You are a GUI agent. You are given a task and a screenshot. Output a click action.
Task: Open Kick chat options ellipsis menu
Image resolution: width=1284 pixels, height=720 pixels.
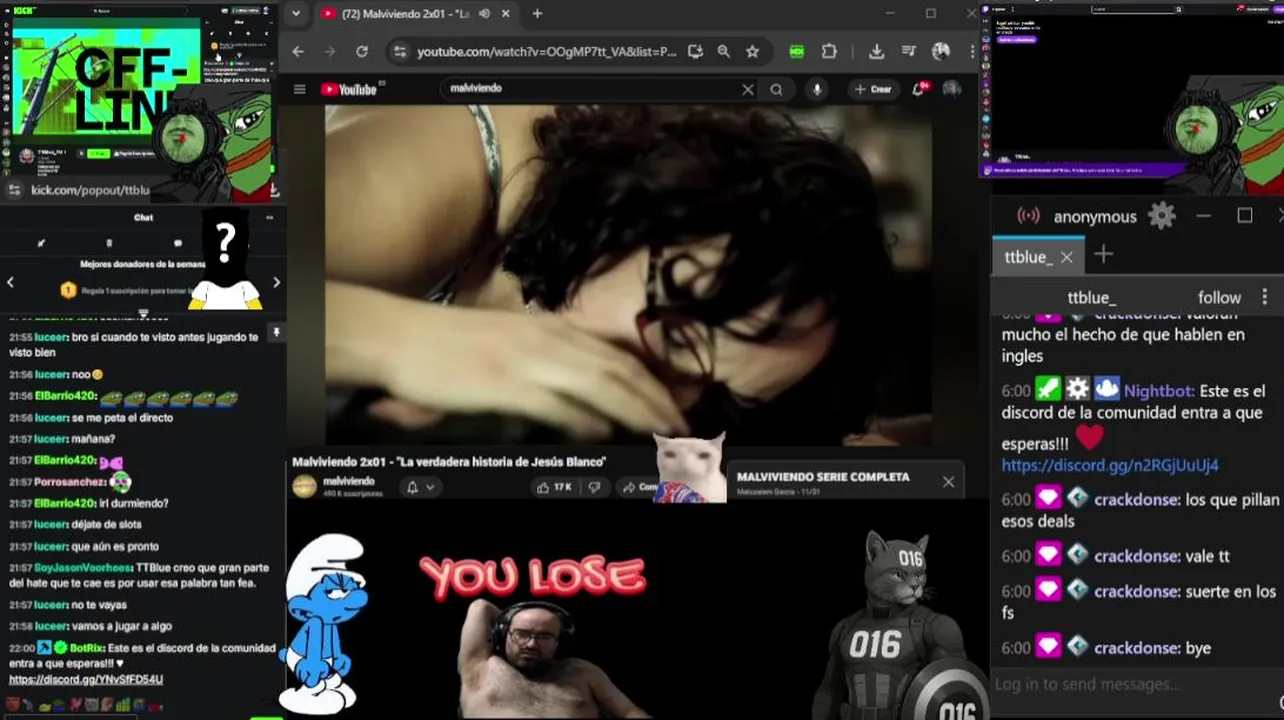click(x=269, y=217)
